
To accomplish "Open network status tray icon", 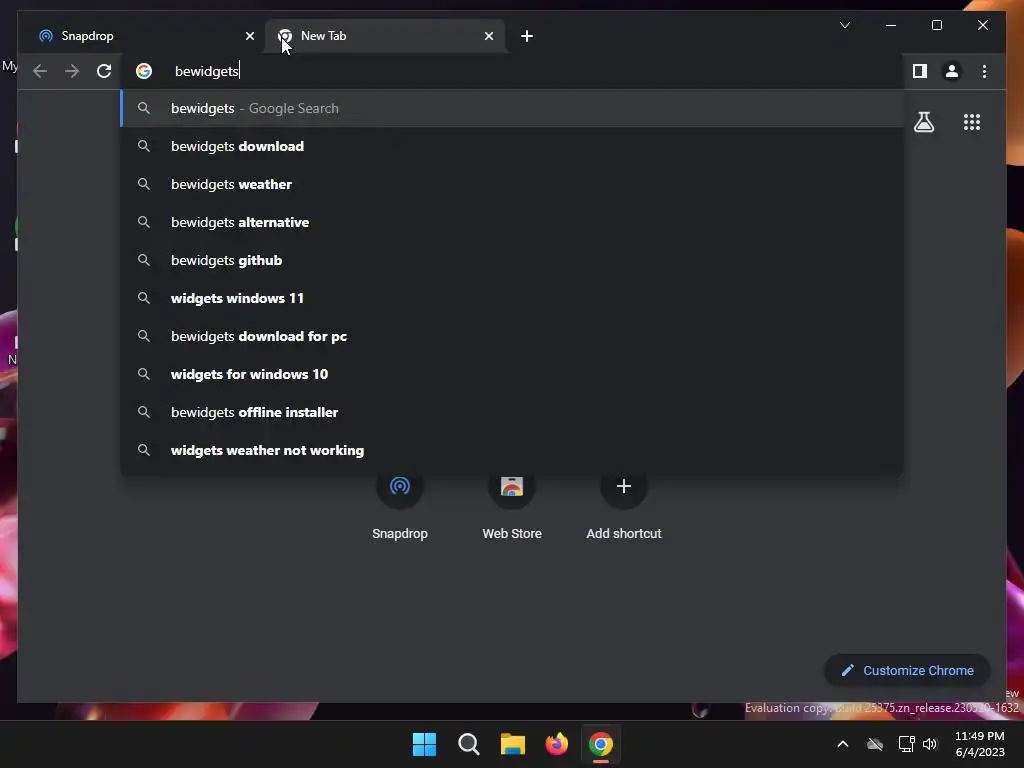I will coord(906,744).
